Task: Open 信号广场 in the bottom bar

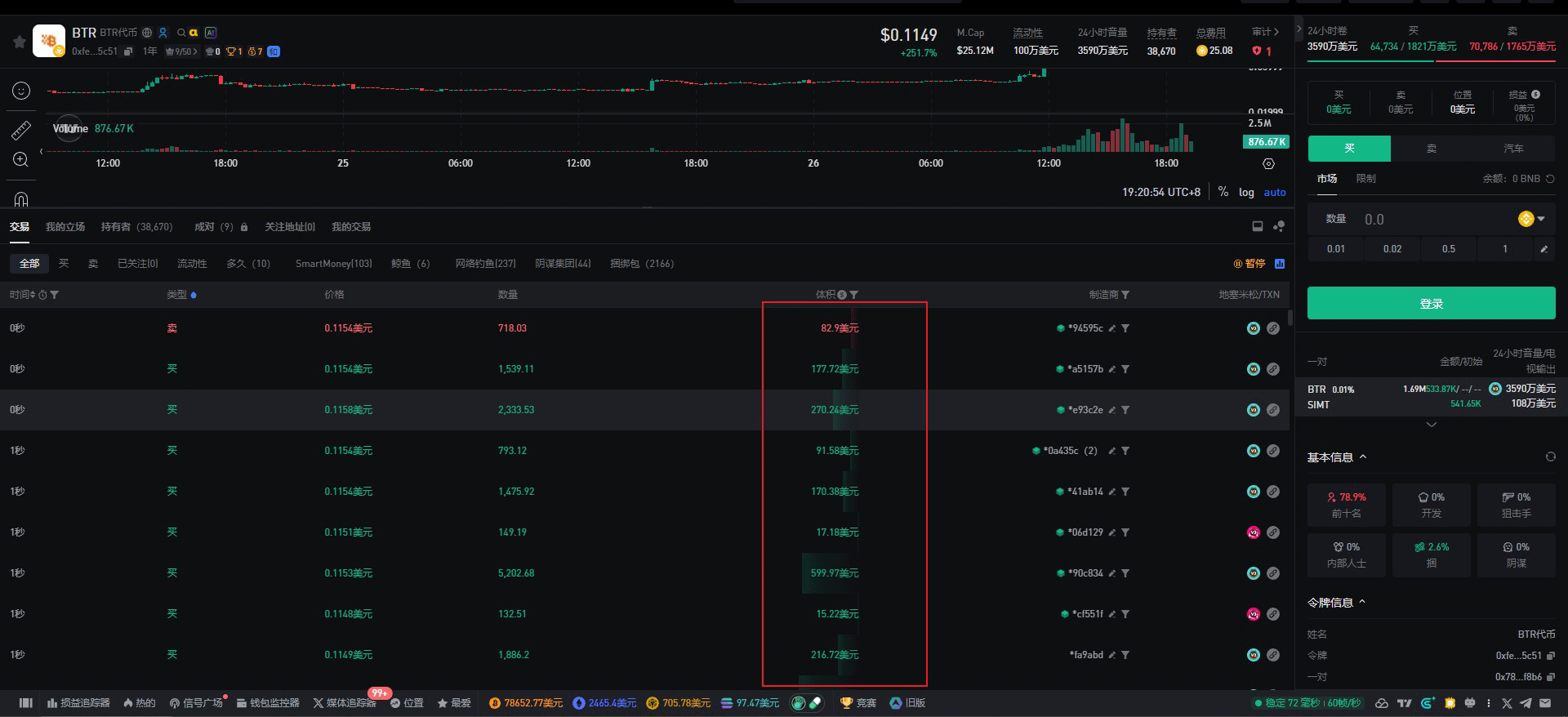Action: (x=196, y=703)
